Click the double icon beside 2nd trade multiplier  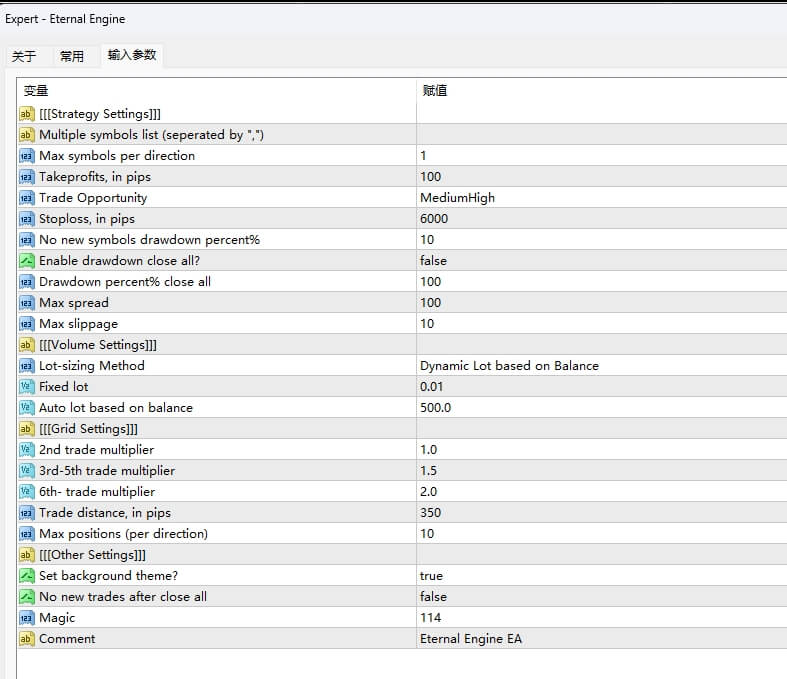pyautogui.click(x=27, y=450)
